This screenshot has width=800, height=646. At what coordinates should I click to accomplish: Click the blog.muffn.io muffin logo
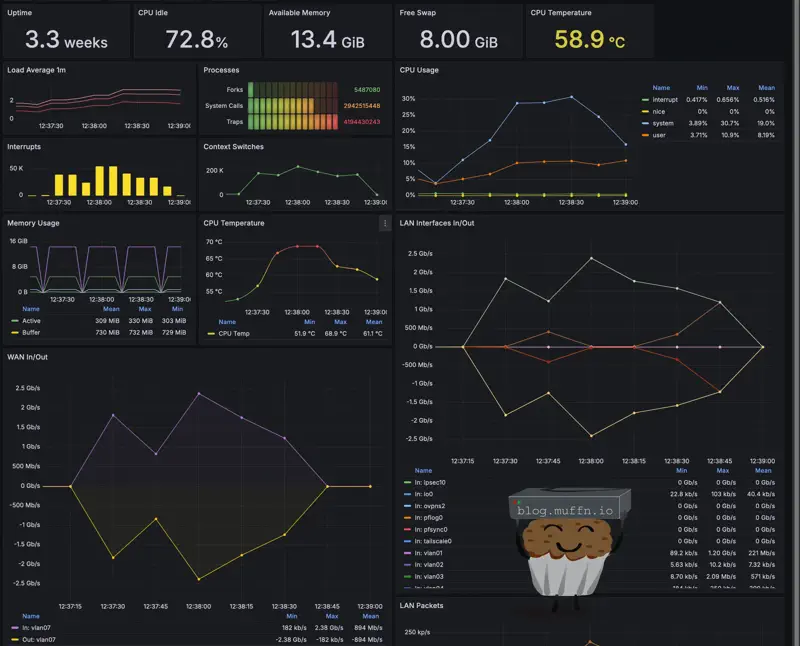(564, 536)
